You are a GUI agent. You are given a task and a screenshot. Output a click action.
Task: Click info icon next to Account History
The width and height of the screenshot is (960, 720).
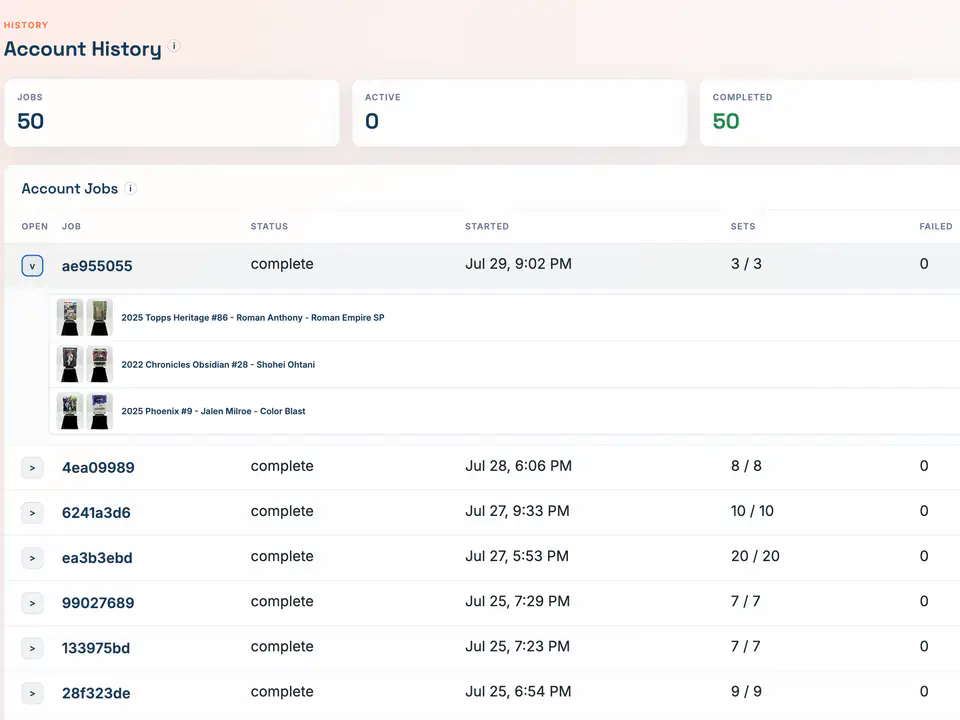(x=174, y=46)
